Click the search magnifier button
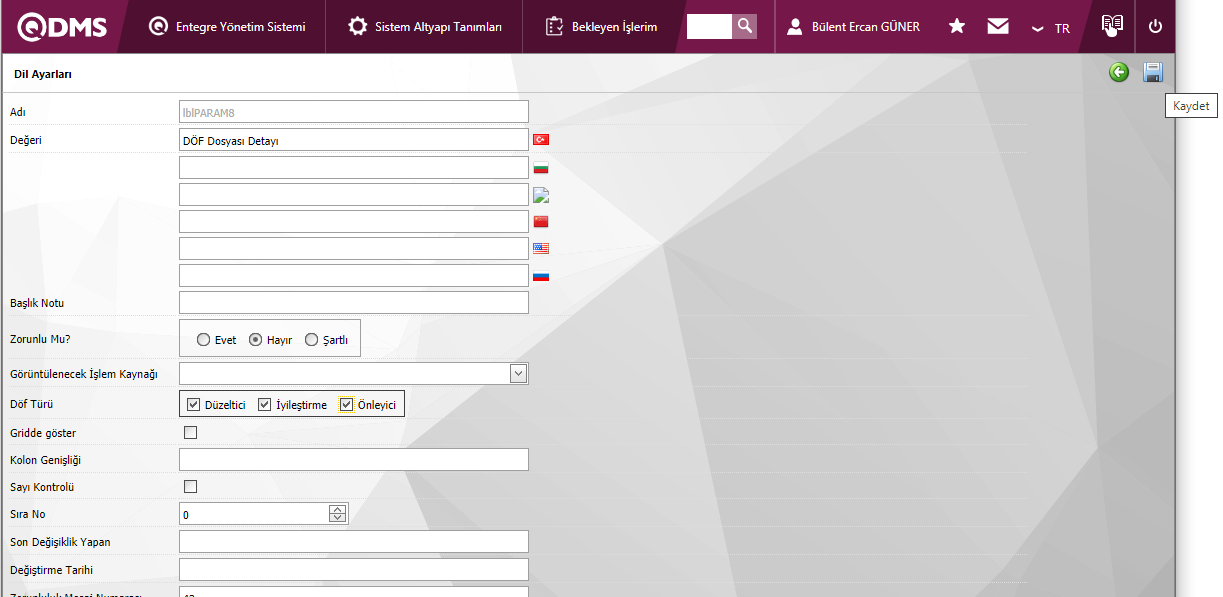The width and height of the screenshot is (1223, 597). [x=744, y=26]
